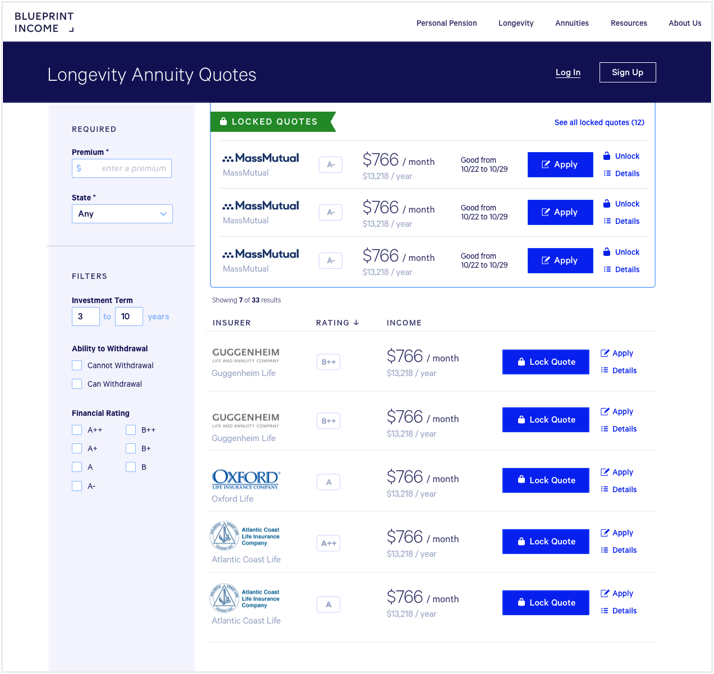Image resolution: width=714 pixels, height=674 pixels.
Task: Focus the Premium input field
Action: 122,168
